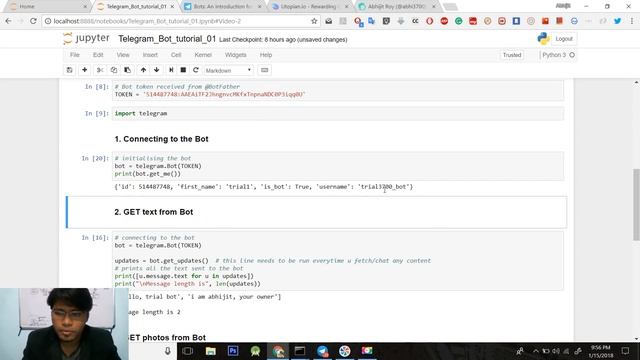Reload the page in browser
The image size is (640, 360).
coord(33,21)
